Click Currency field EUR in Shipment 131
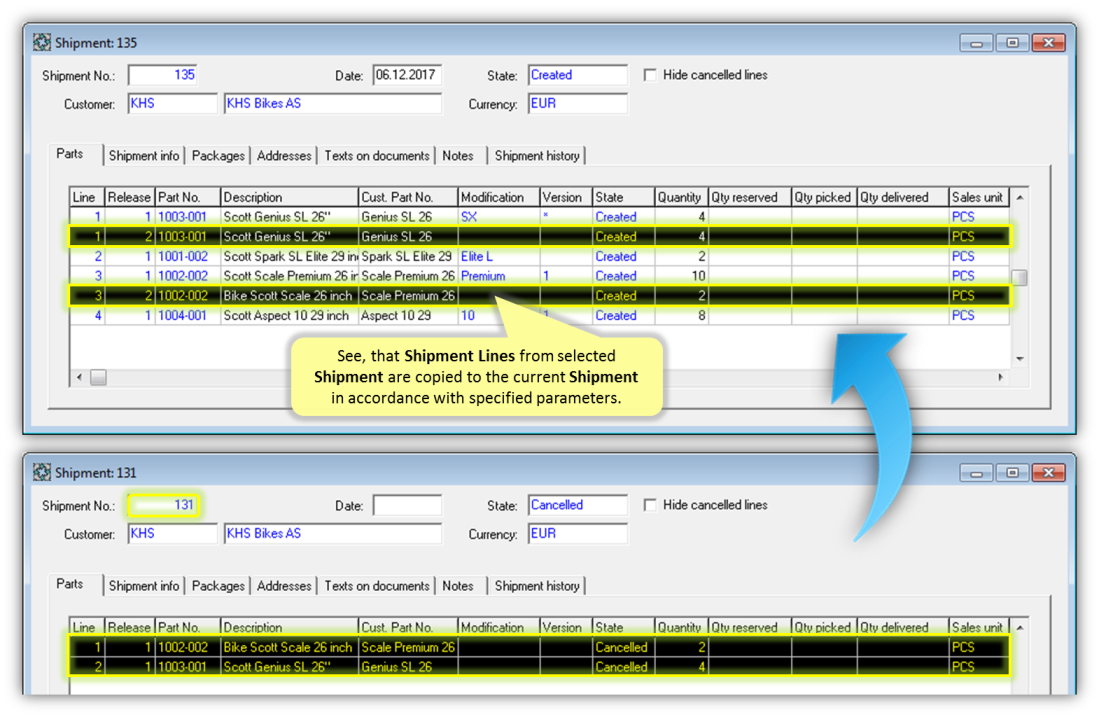1099x717 pixels. coord(578,534)
